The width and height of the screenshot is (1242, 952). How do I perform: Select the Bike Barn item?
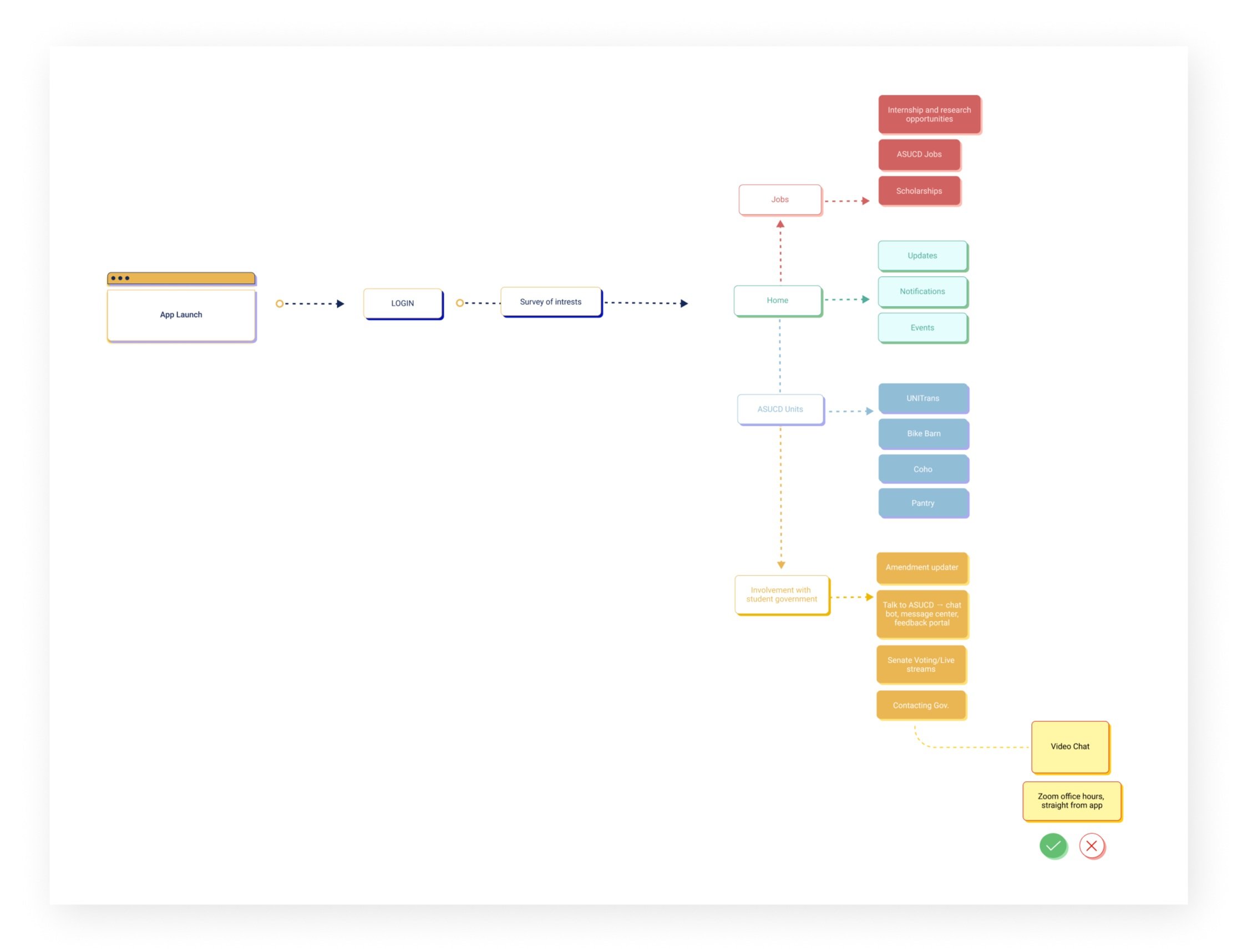(x=924, y=434)
